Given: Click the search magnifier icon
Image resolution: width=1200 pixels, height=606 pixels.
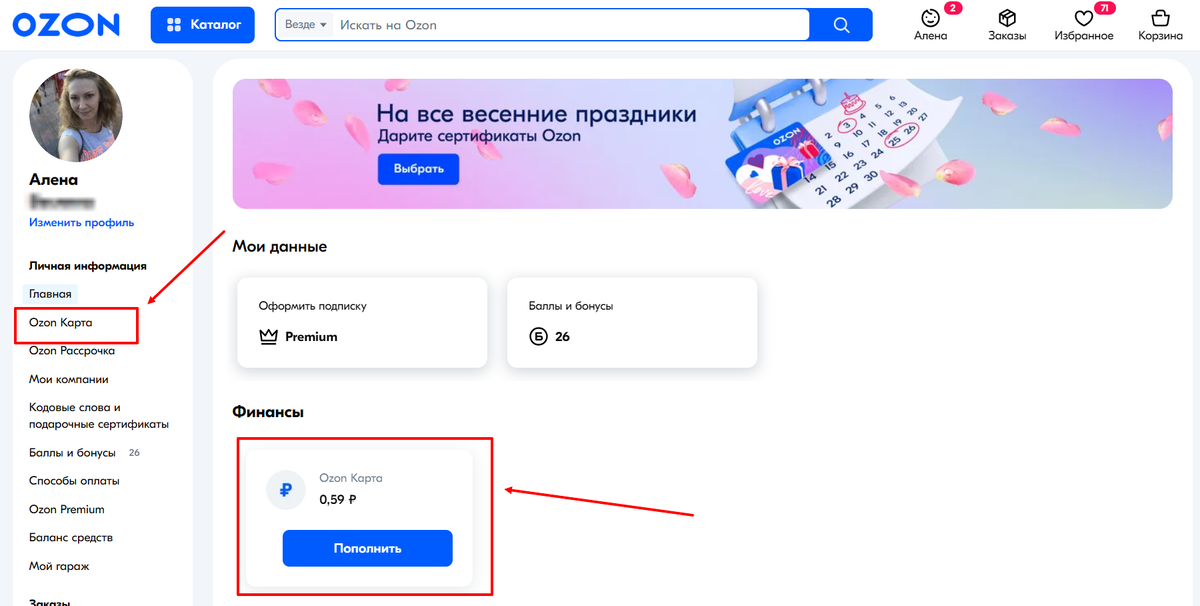Looking at the screenshot, I should click(x=841, y=24).
